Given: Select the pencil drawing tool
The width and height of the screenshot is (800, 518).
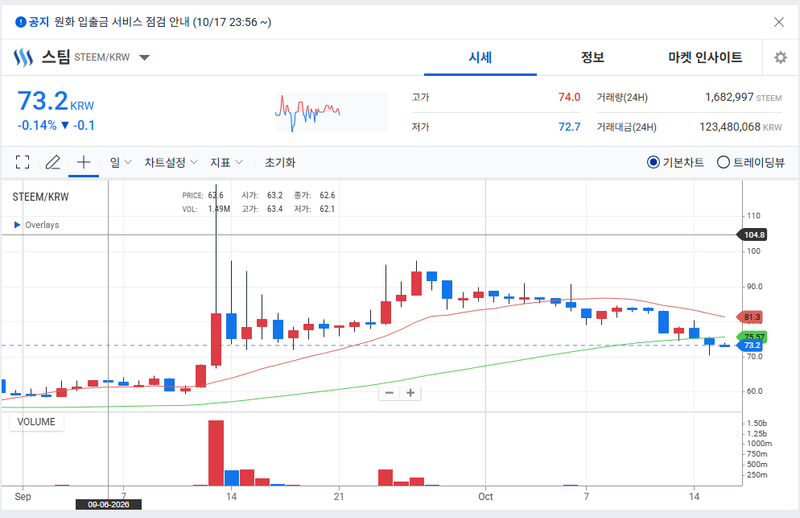Looking at the screenshot, I should pos(53,162).
